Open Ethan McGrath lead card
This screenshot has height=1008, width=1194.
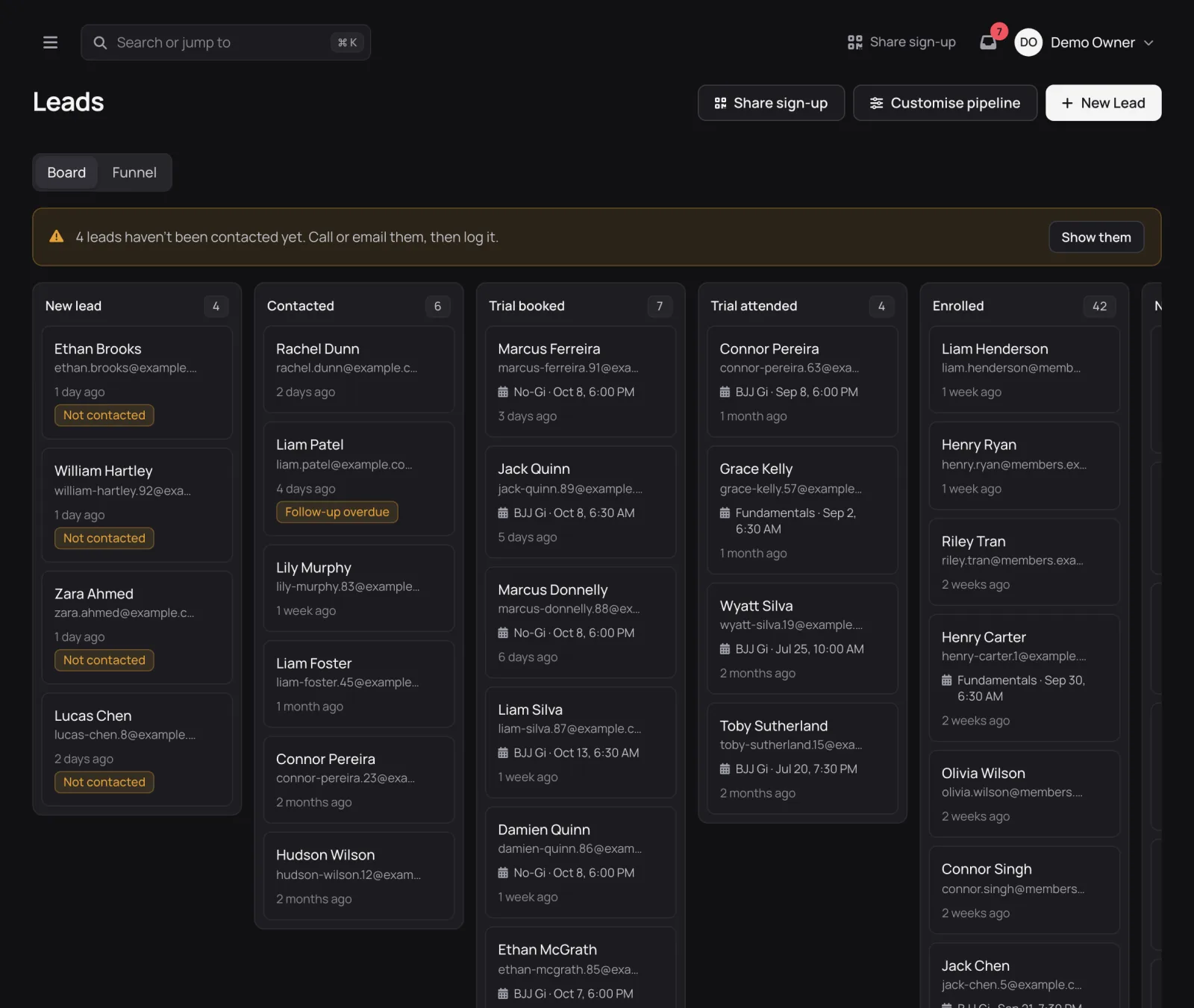tap(581, 968)
